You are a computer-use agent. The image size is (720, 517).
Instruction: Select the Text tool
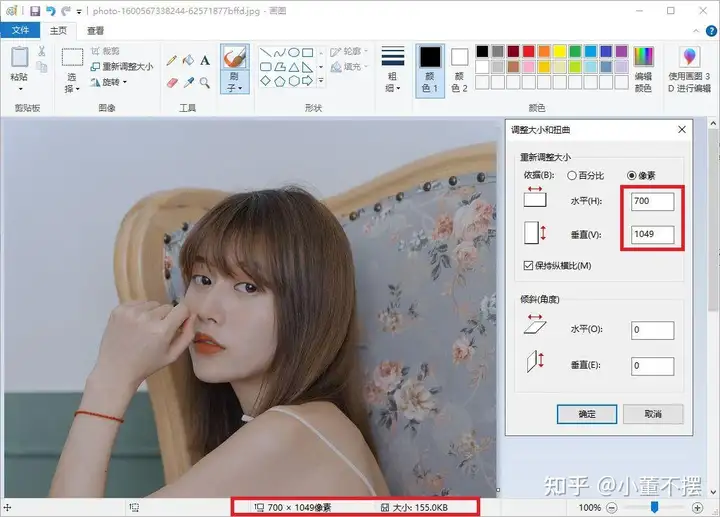[x=205, y=61]
